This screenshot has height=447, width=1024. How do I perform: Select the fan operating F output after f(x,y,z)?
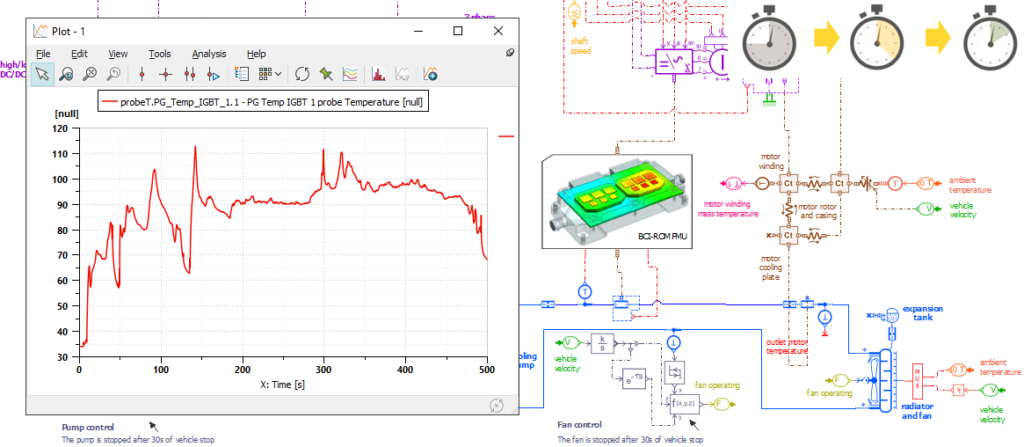pyautogui.click(x=722, y=405)
